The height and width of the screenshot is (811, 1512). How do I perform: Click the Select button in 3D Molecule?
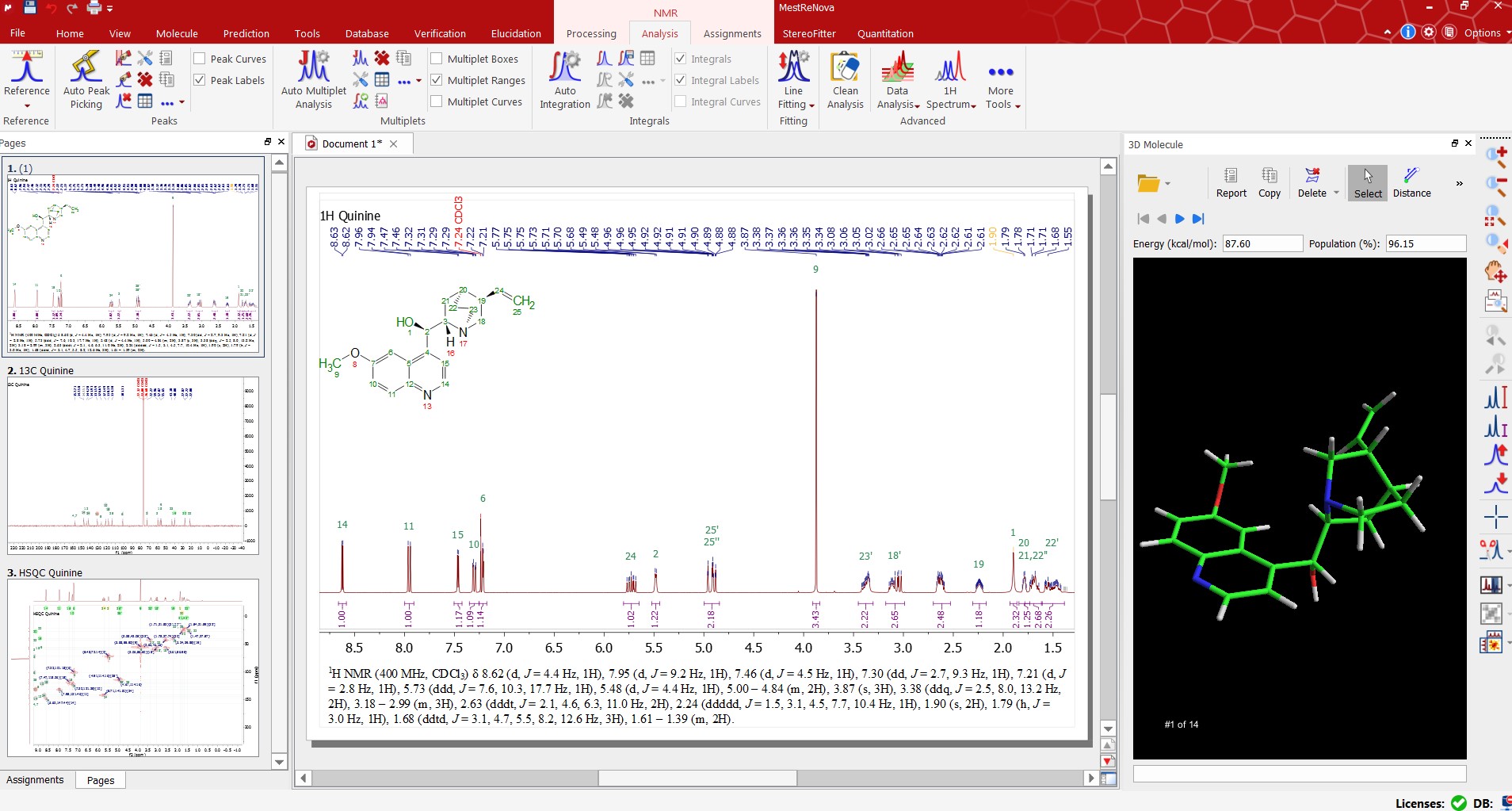coord(1367,182)
